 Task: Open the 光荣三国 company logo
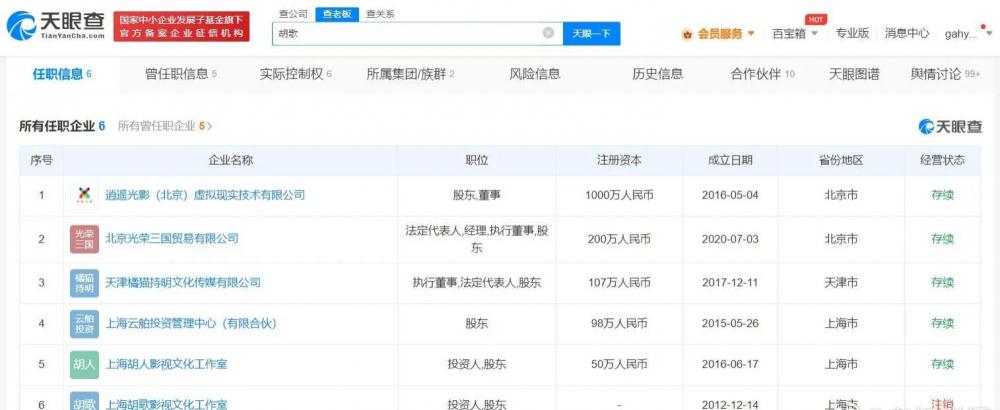tap(84, 239)
